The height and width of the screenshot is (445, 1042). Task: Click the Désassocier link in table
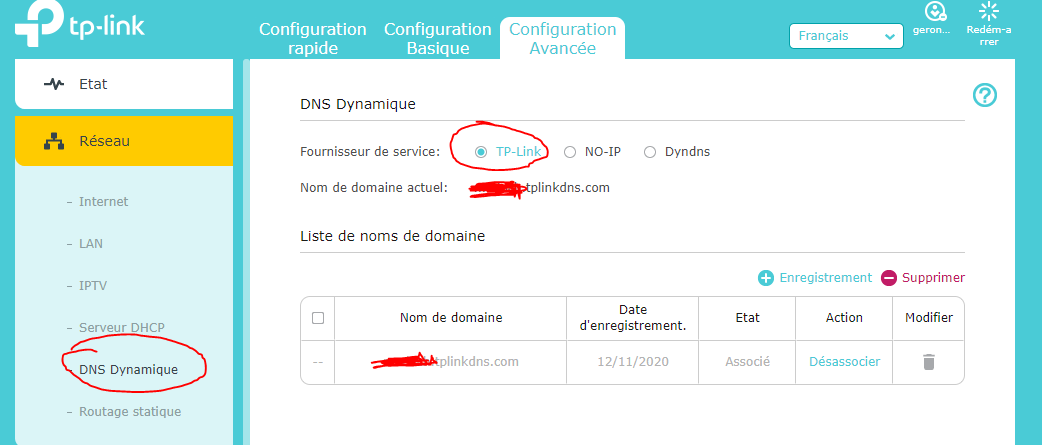point(845,362)
